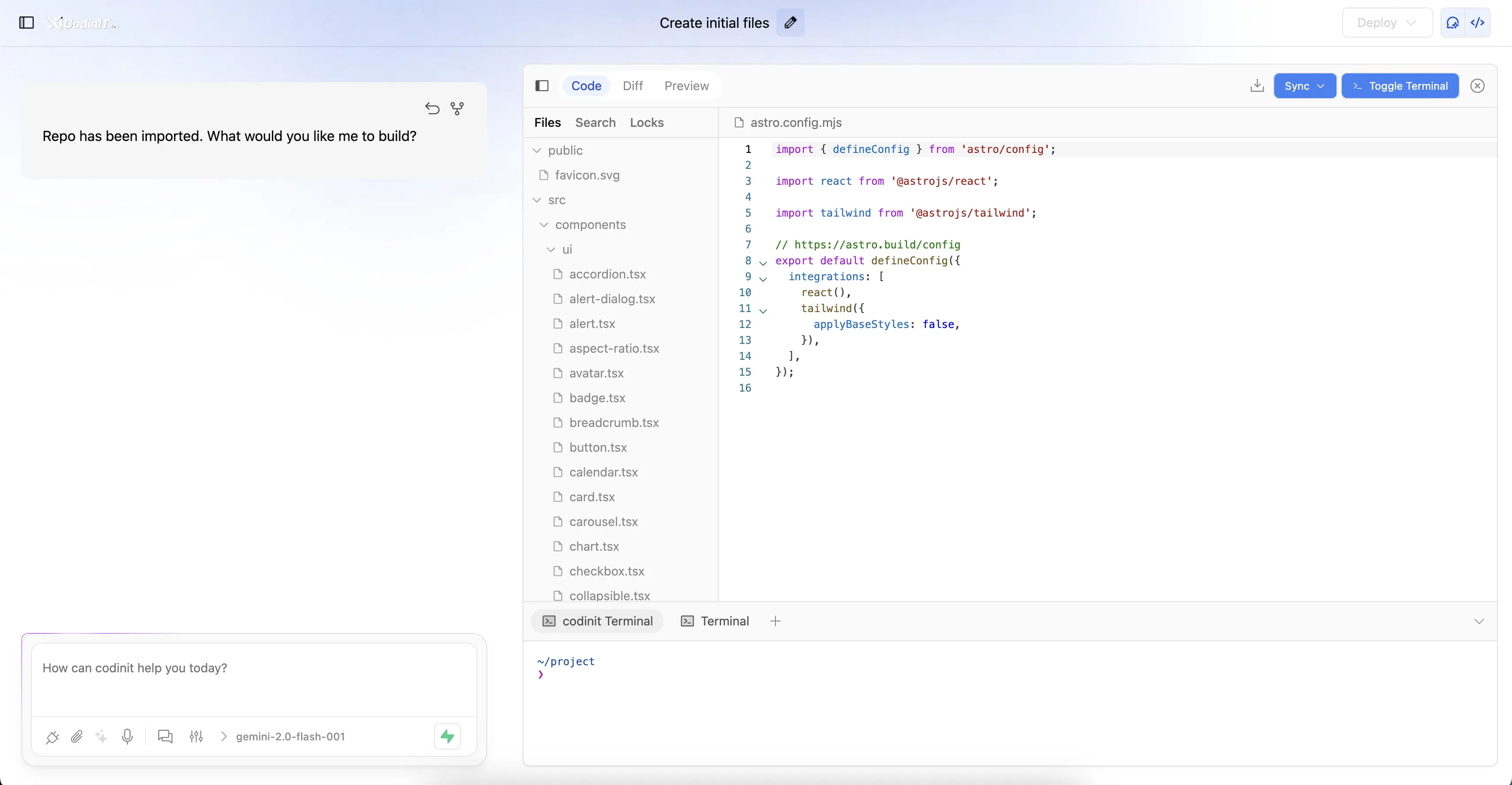Open the Sync dropdown menu

coord(1304,86)
